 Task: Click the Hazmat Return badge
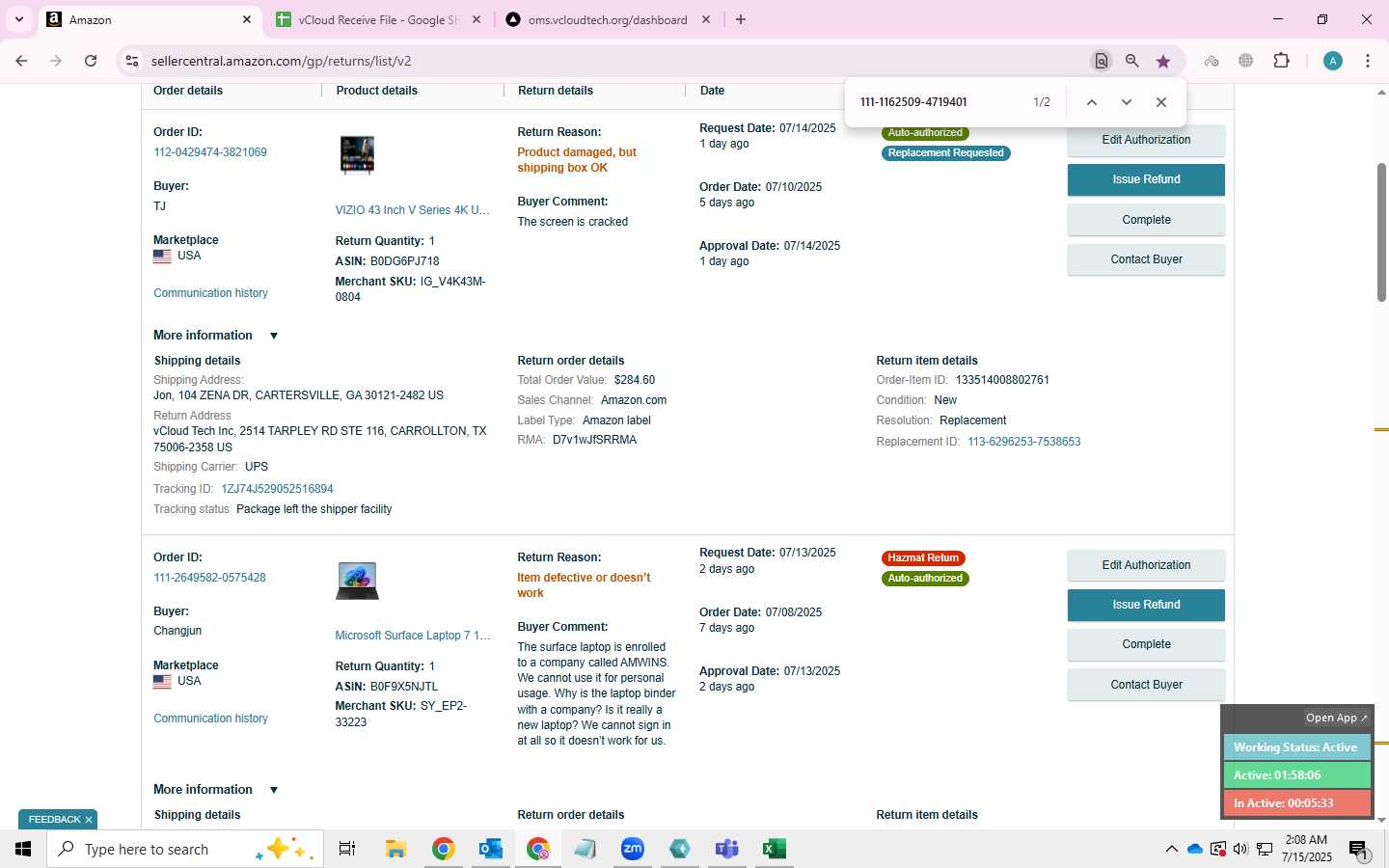pos(923,558)
